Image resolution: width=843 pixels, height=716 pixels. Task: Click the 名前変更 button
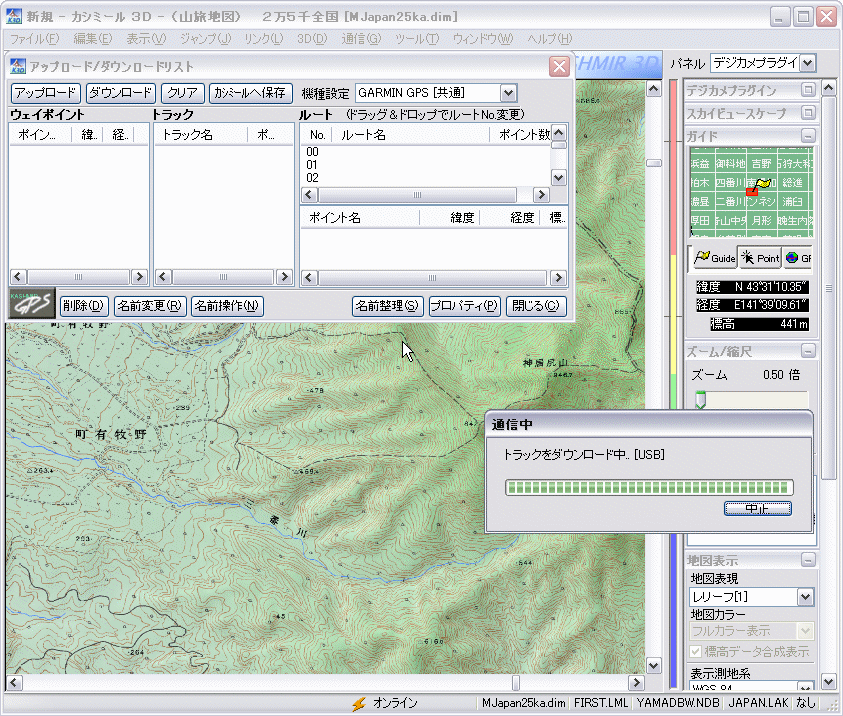coord(150,306)
